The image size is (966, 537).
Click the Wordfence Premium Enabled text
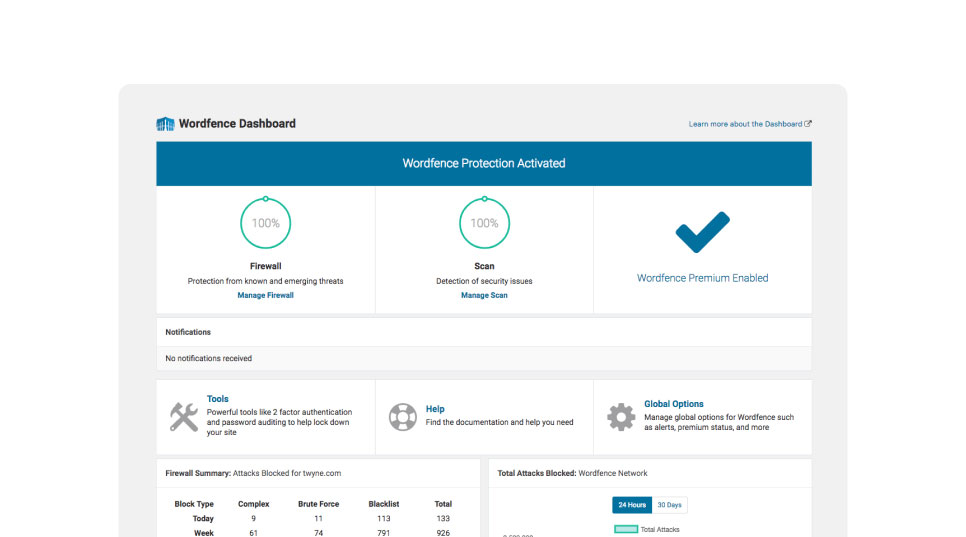pyautogui.click(x=702, y=278)
